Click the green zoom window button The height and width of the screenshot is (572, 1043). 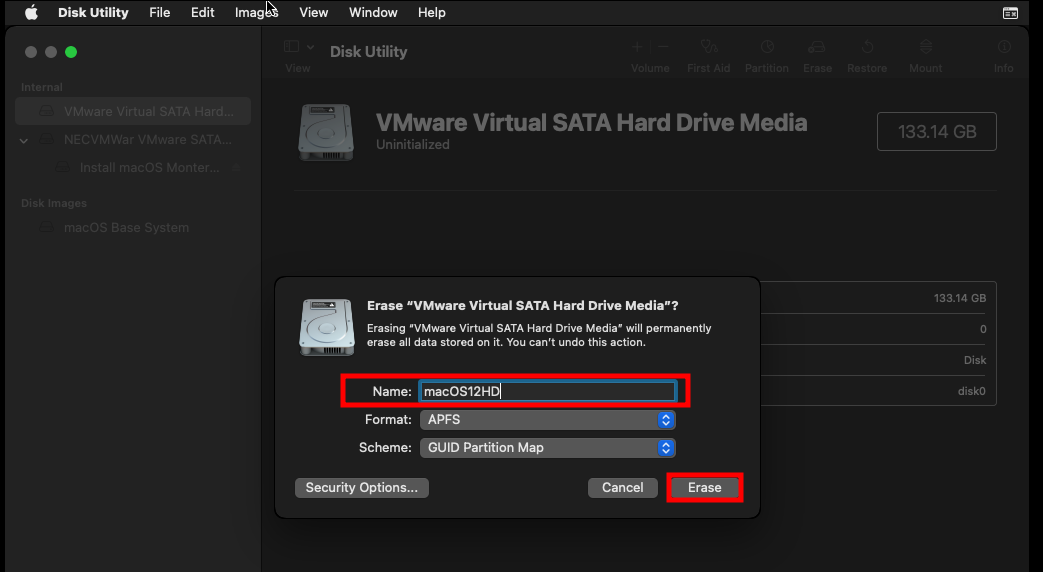(71, 52)
